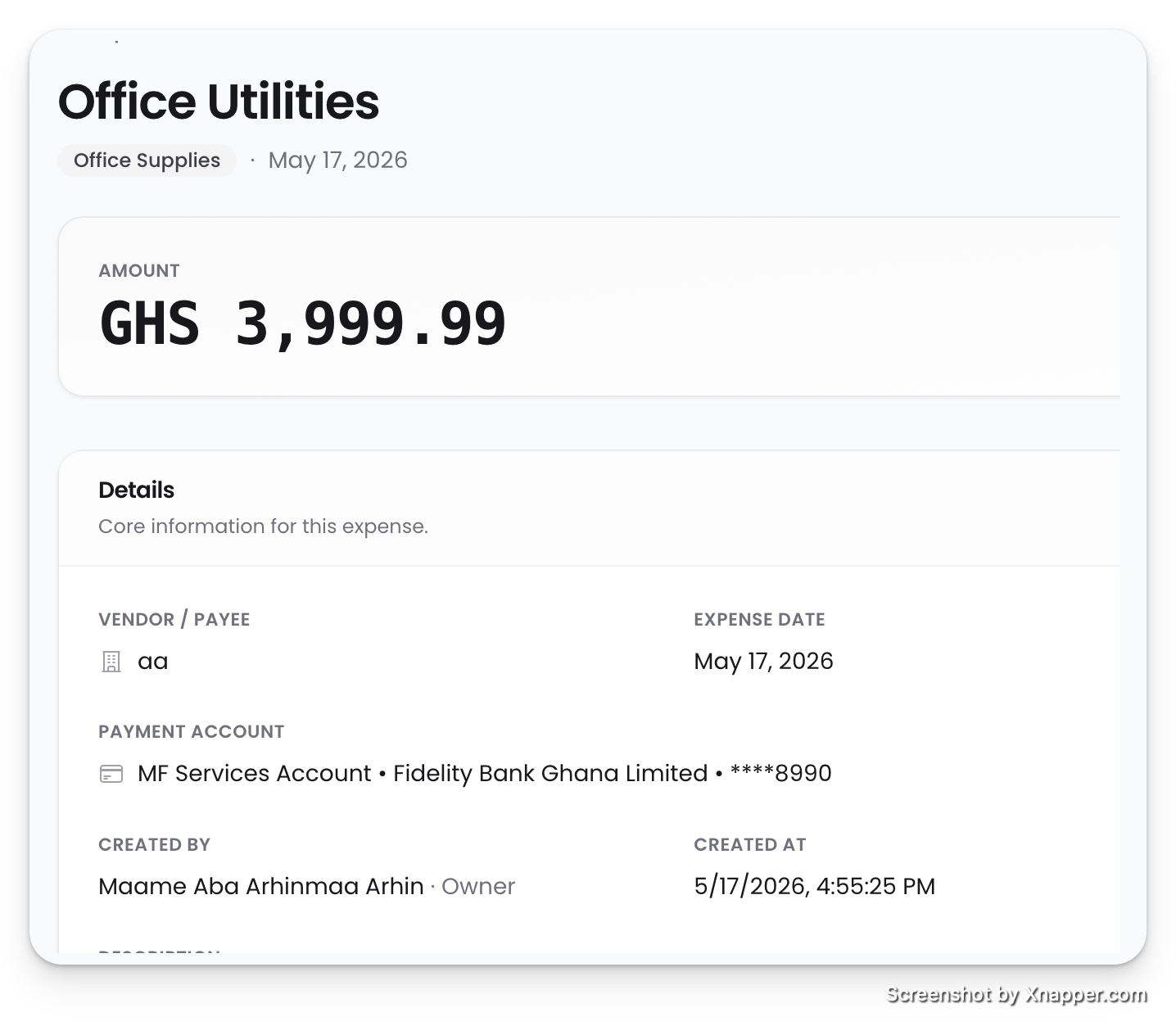Click the Office Supplies category badge

click(147, 160)
